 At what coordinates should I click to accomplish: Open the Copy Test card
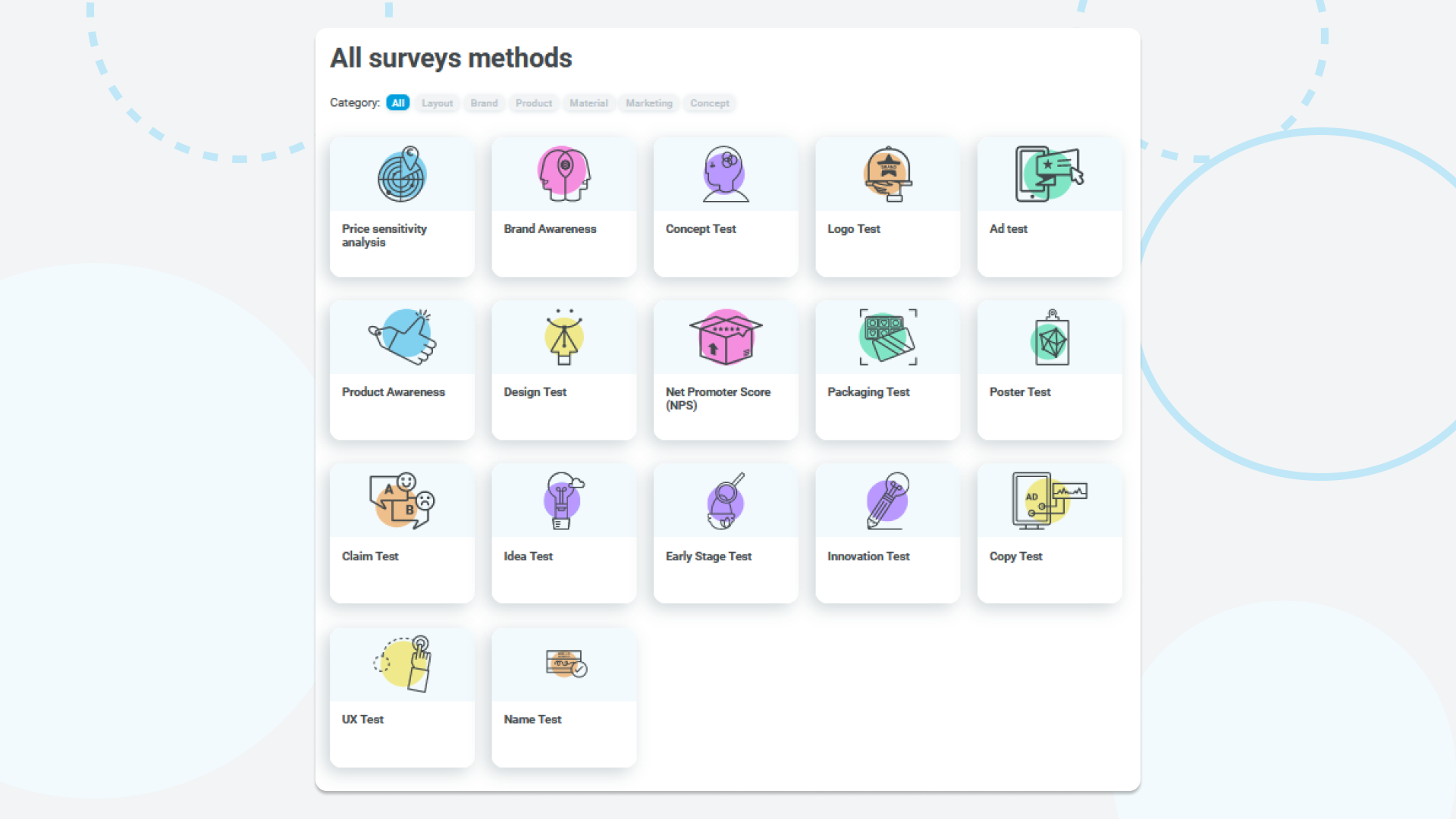[1050, 533]
